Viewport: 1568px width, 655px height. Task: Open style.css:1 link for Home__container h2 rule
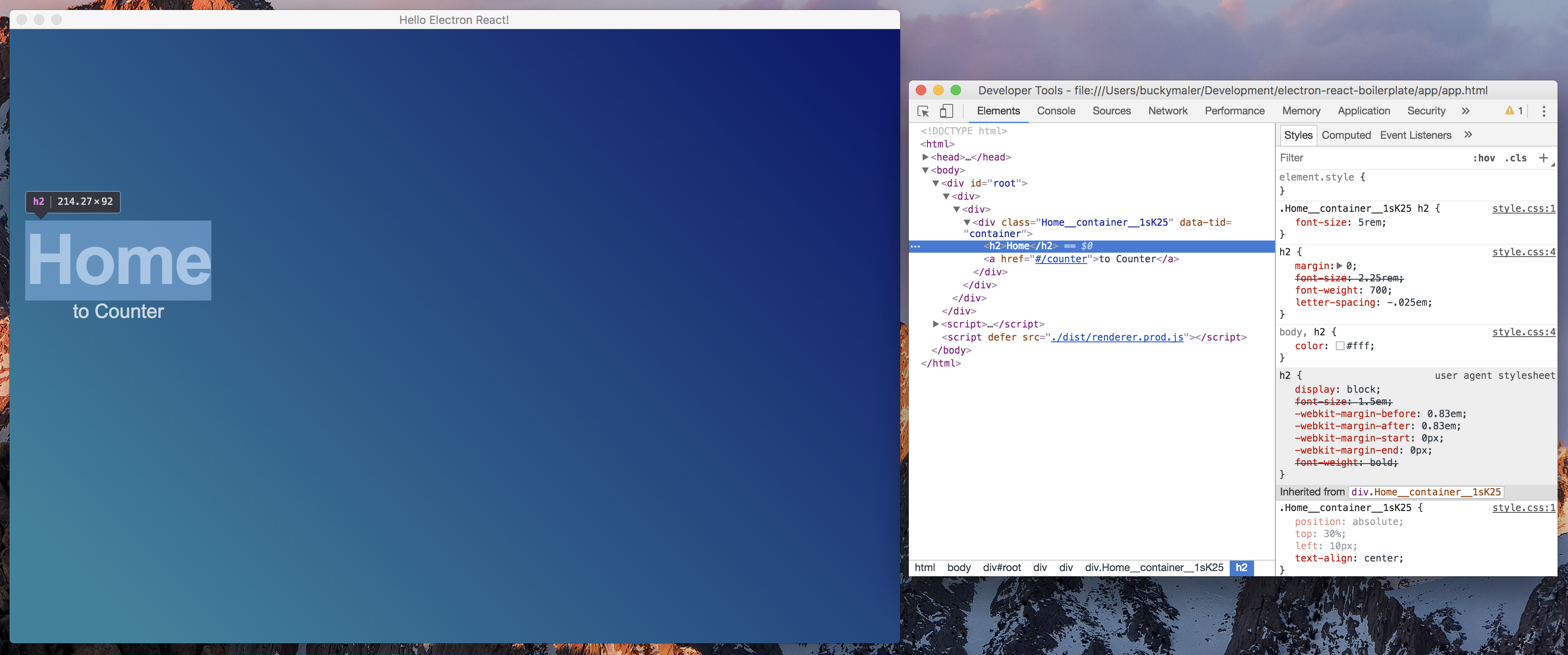pos(1524,209)
